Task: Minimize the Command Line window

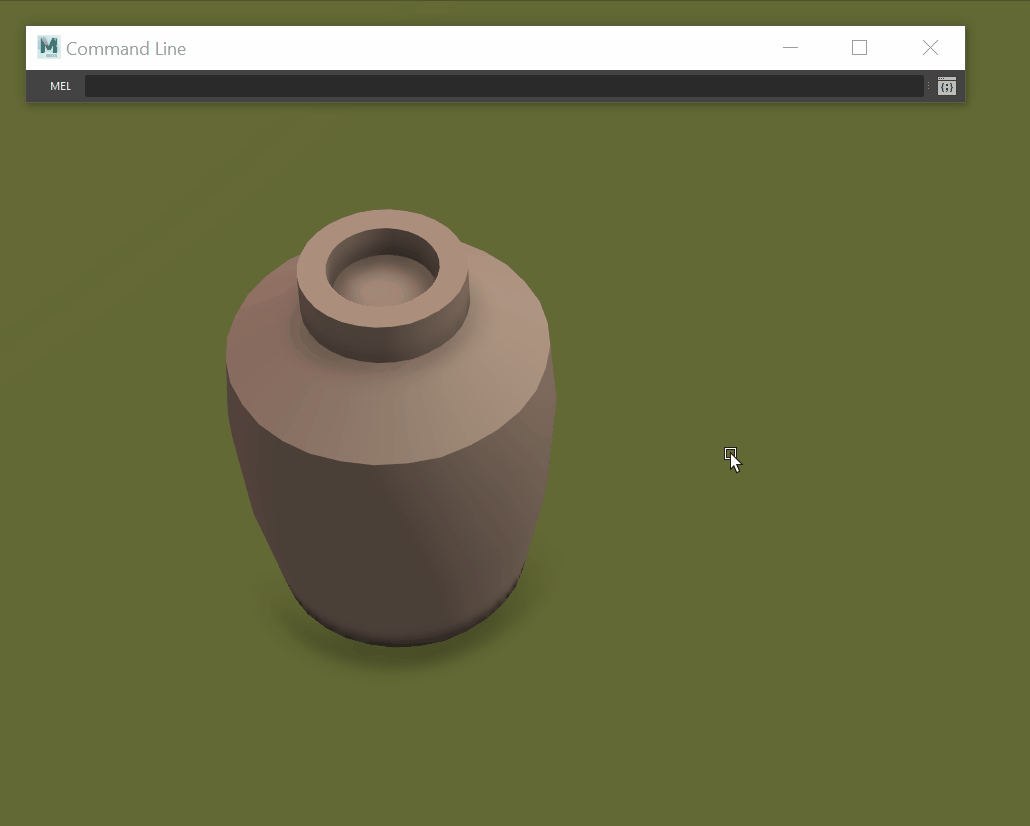Action: [x=790, y=48]
